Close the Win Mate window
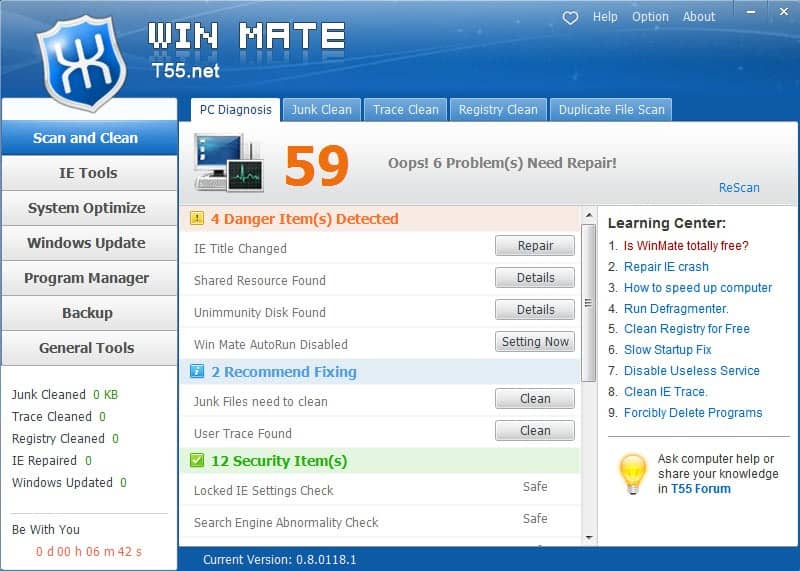800x571 pixels. 784,11
